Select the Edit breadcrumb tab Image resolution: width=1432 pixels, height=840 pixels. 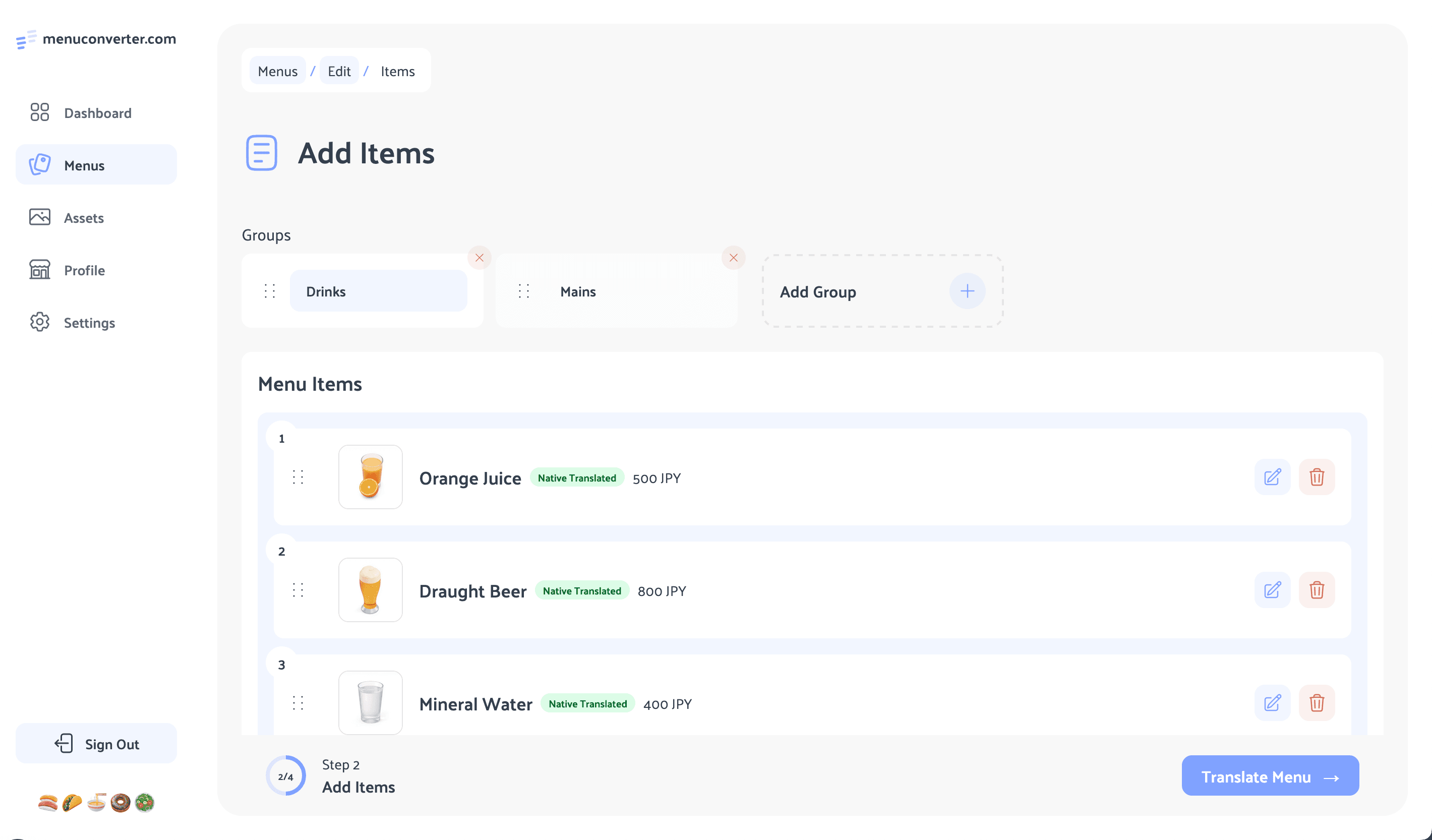tap(339, 71)
